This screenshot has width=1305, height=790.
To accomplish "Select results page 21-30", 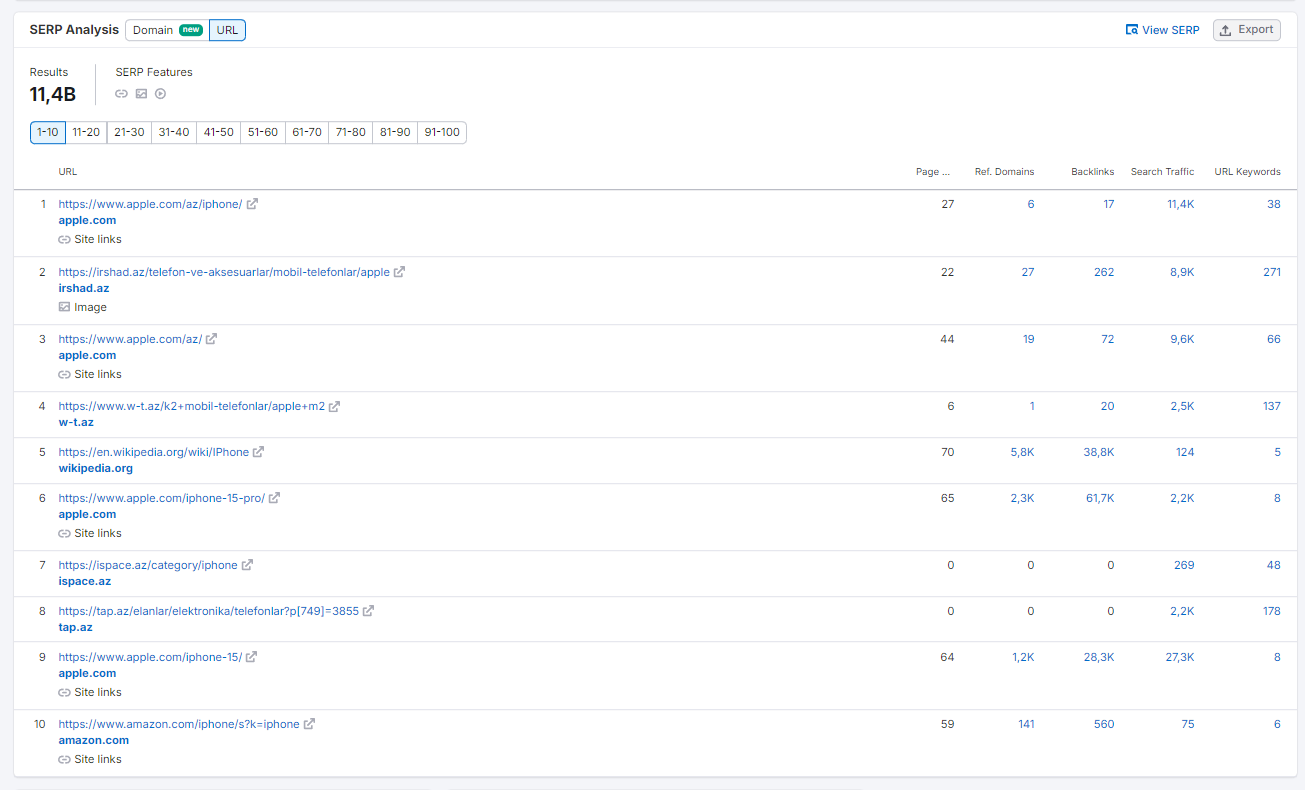I will 129,132.
